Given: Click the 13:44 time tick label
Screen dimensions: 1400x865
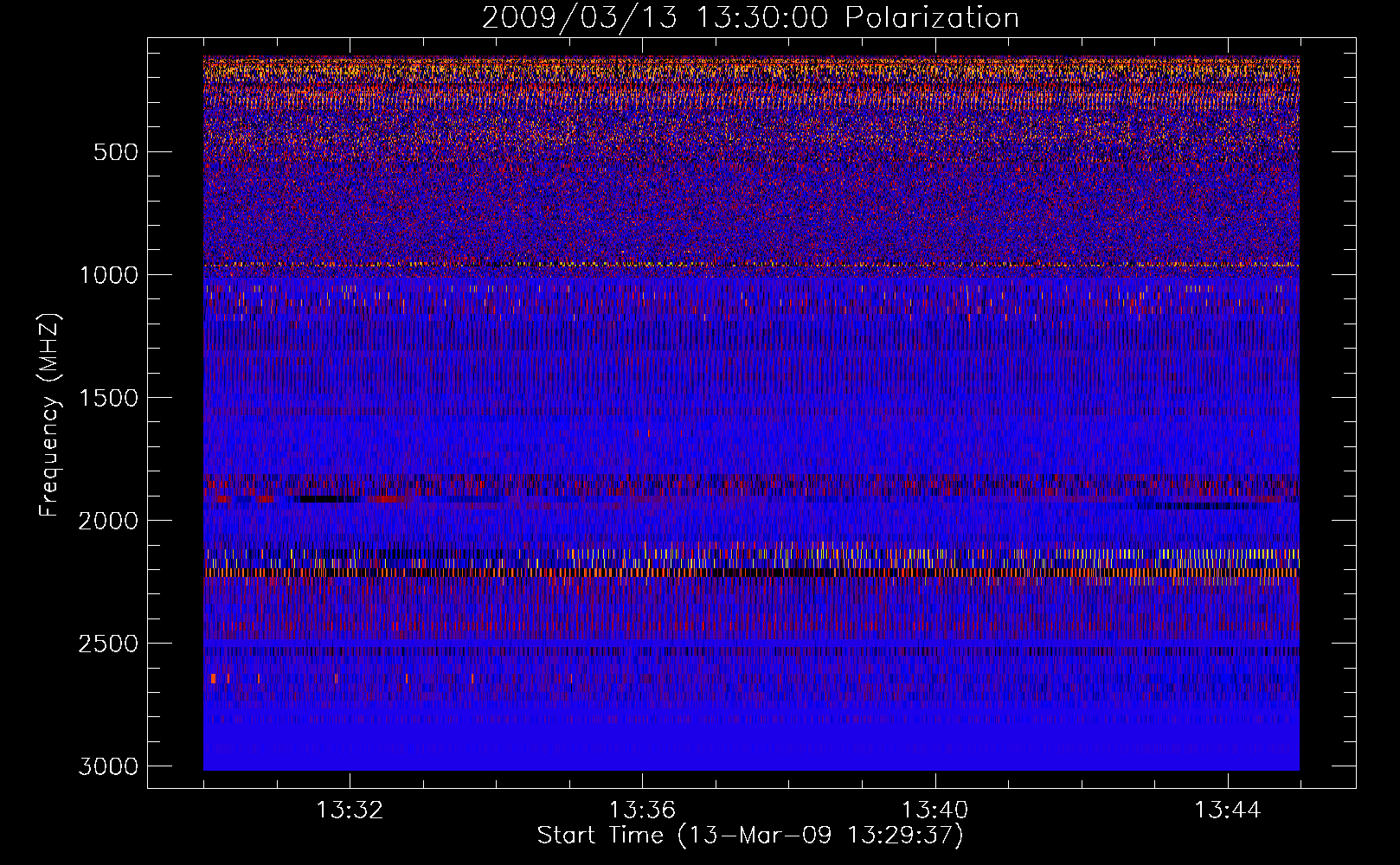Looking at the screenshot, I should pyautogui.click(x=1228, y=811).
